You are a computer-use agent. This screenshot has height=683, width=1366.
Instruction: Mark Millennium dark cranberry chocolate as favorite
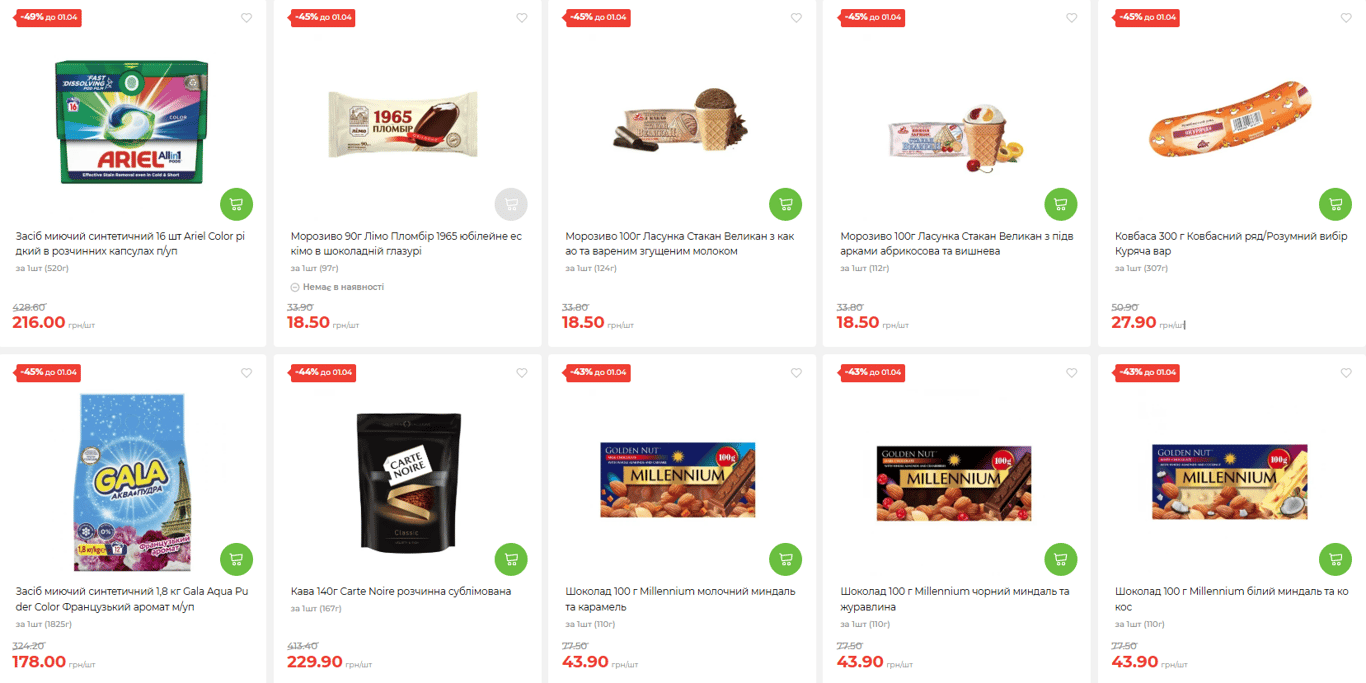[x=1072, y=373]
